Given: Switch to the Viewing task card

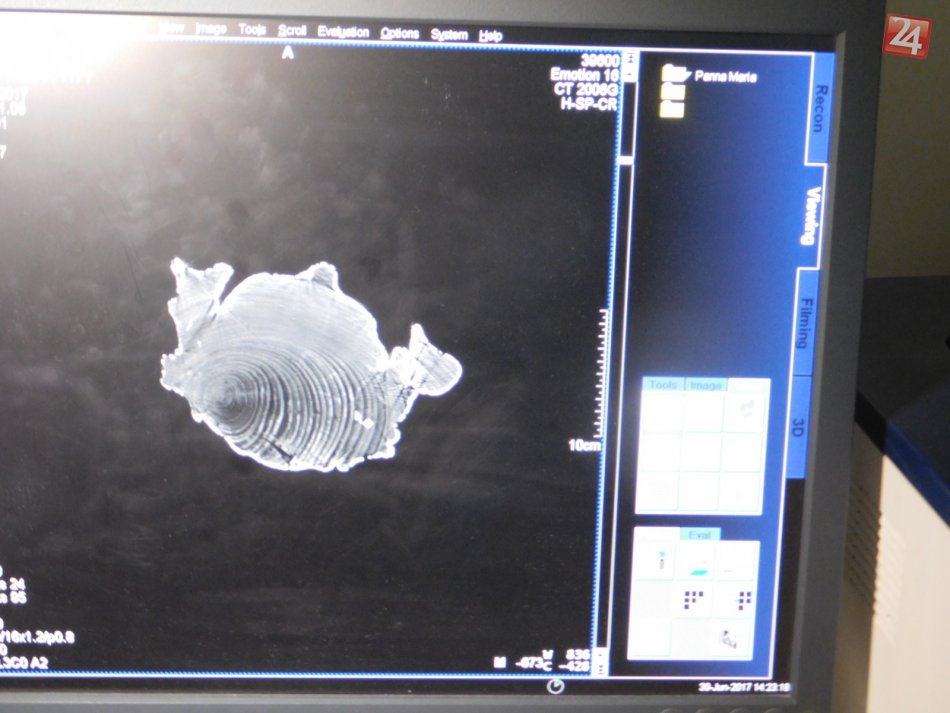Looking at the screenshot, I should pos(813,217).
